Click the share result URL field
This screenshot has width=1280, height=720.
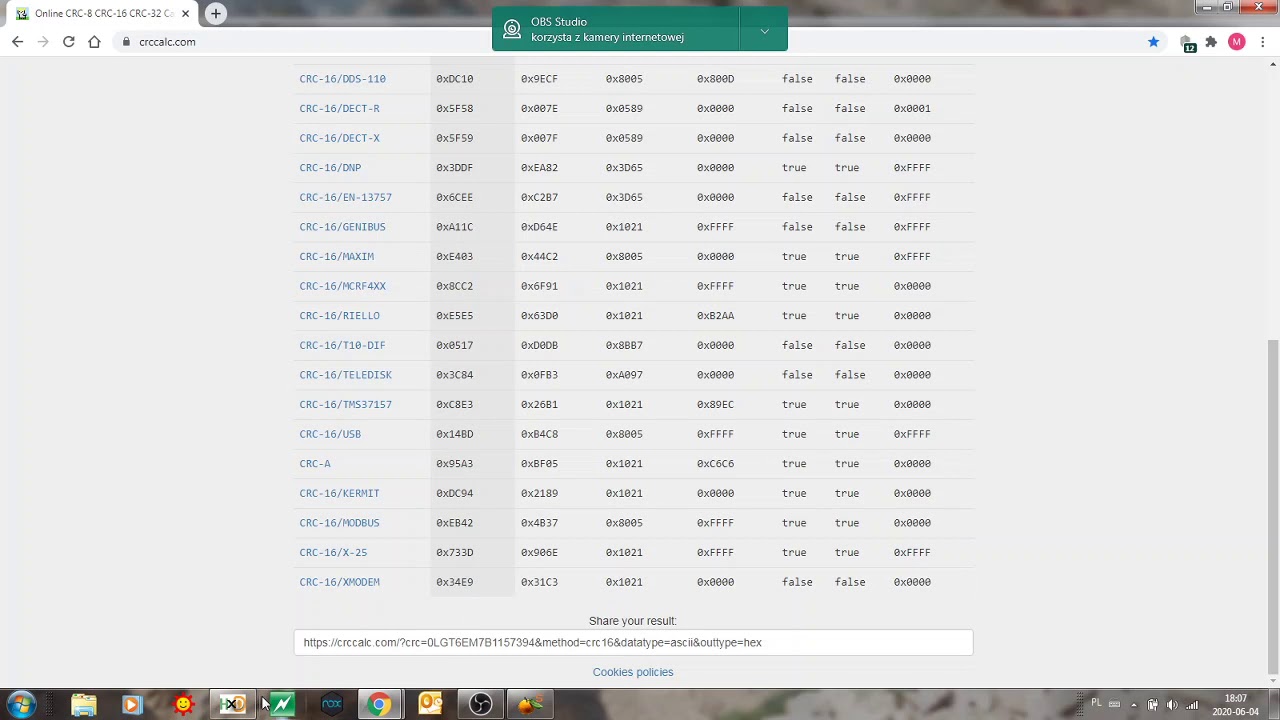coord(633,643)
